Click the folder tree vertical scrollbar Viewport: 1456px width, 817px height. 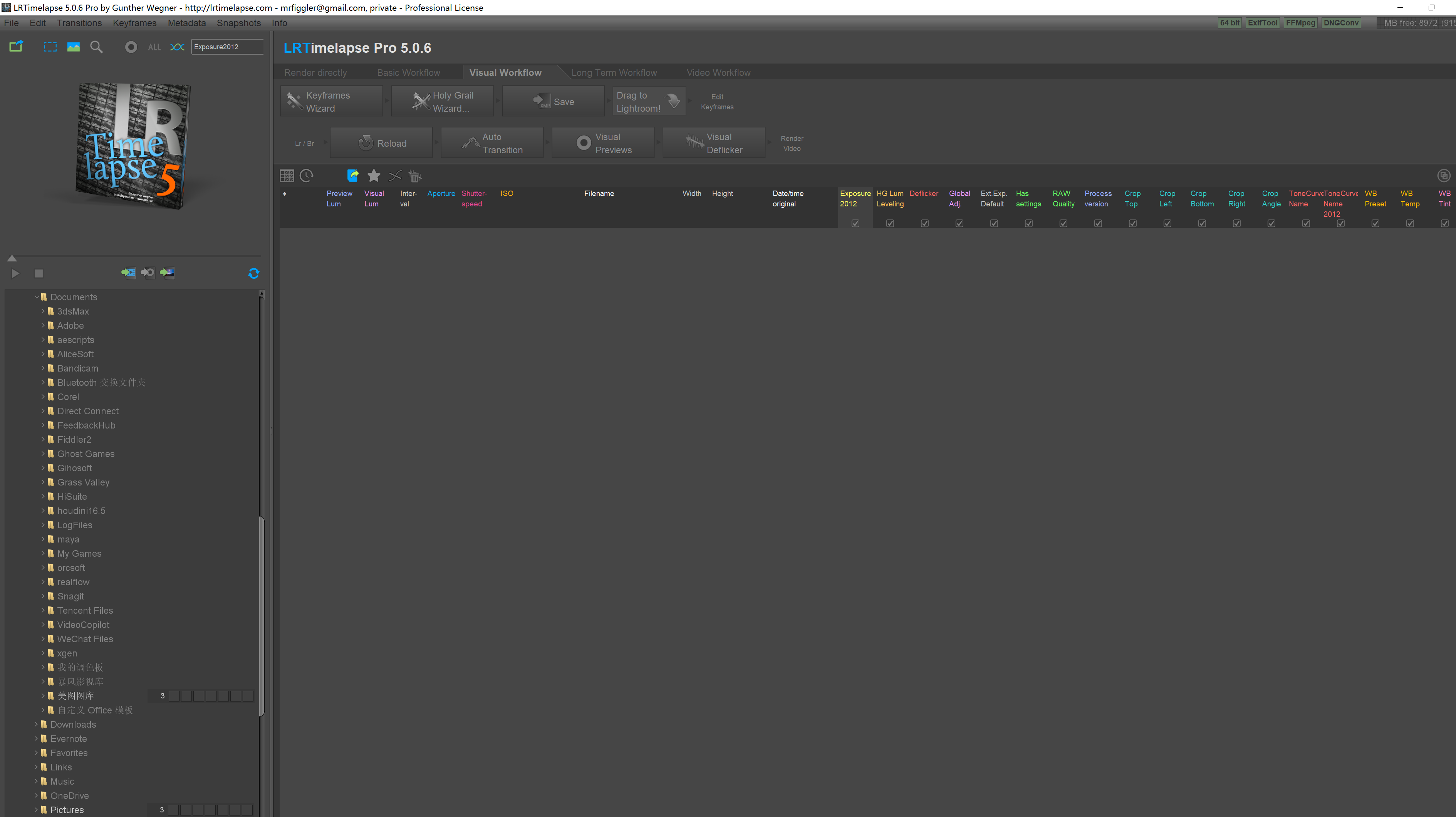(x=261, y=616)
